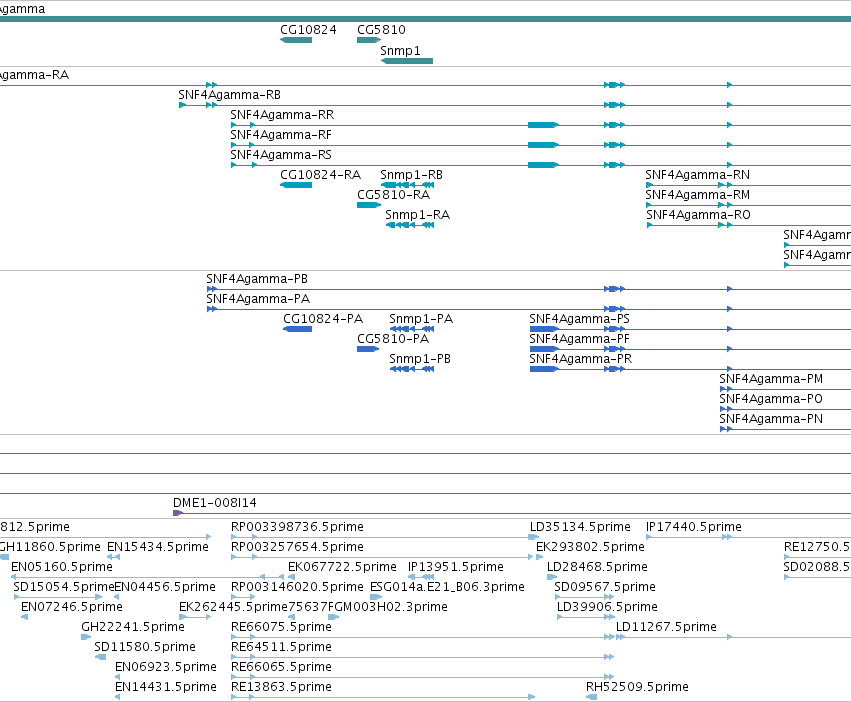Image resolution: width=851 pixels, height=702 pixels.
Task: Click the EN15434.5prime EST label
Action: pos(158,547)
